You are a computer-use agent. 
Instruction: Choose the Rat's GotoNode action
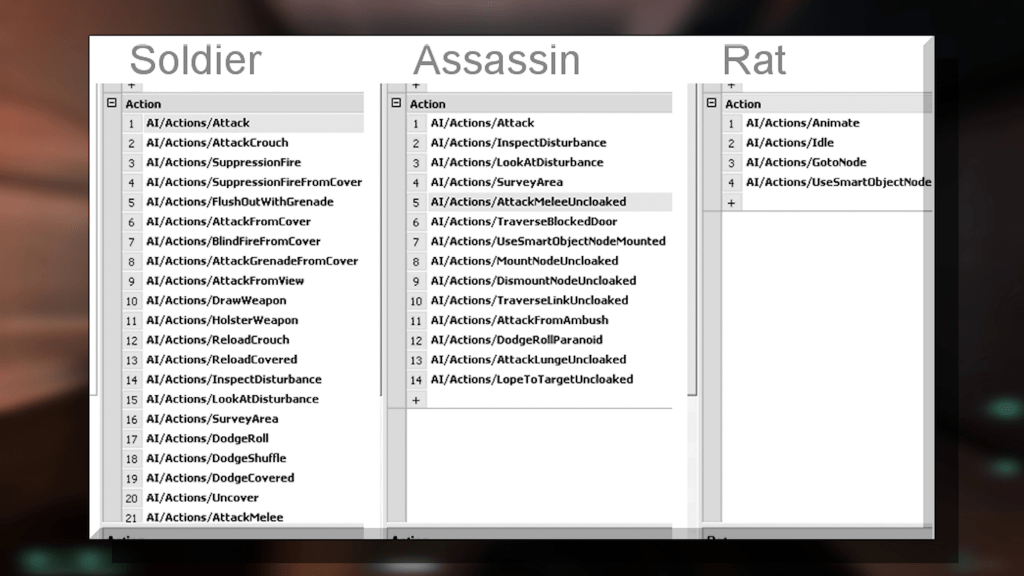click(806, 162)
